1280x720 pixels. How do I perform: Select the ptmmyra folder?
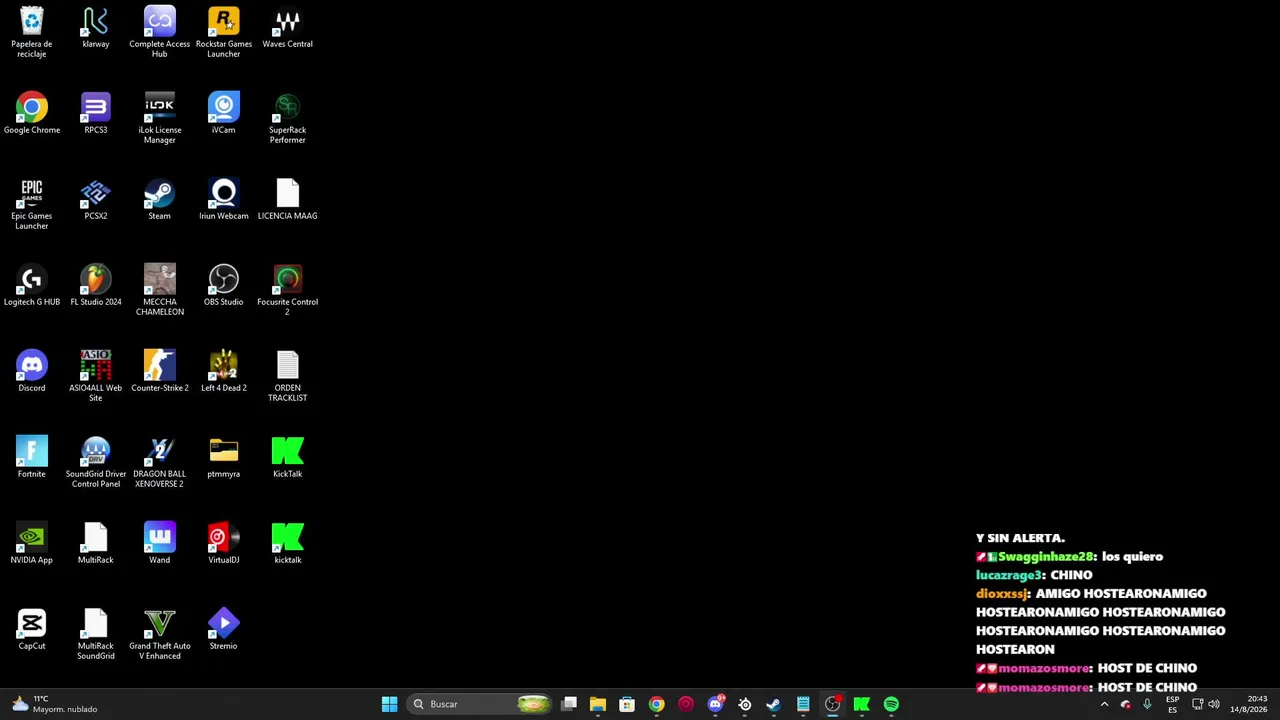[x=224, y=458]
